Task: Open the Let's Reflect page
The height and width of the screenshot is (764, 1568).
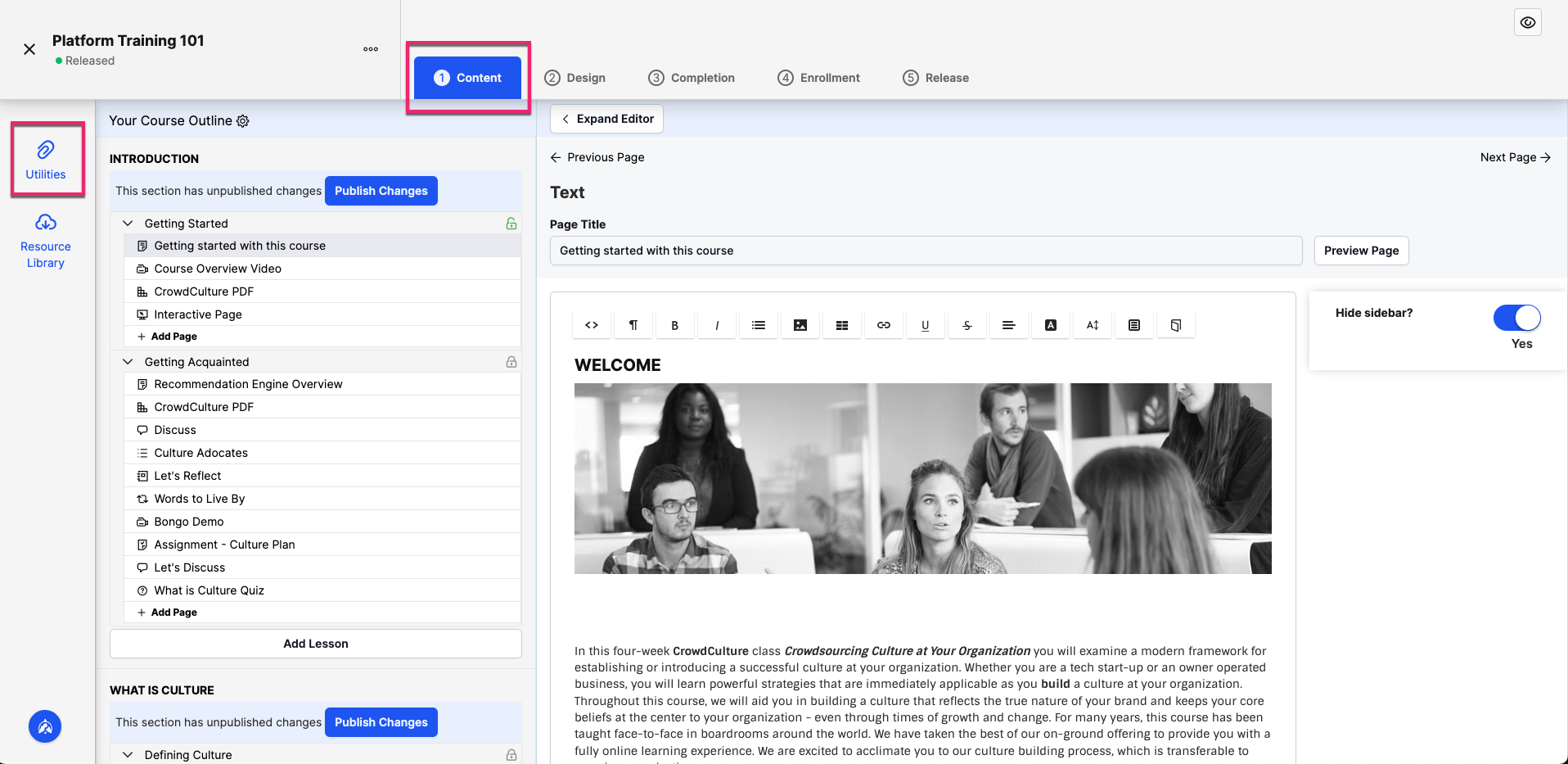Action: [322, 476]
